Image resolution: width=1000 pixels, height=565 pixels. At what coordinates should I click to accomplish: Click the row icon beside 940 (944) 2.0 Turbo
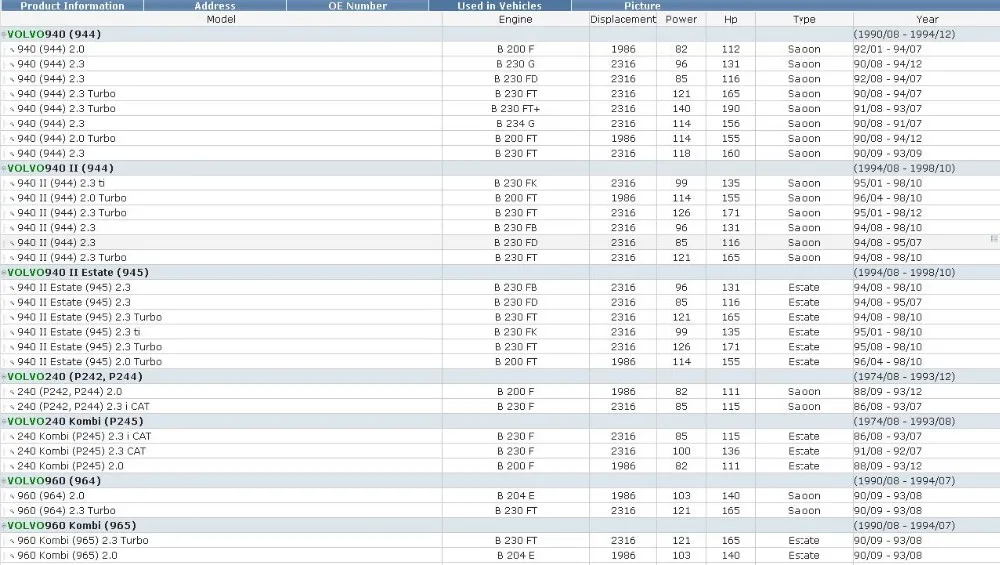[11, 139]
